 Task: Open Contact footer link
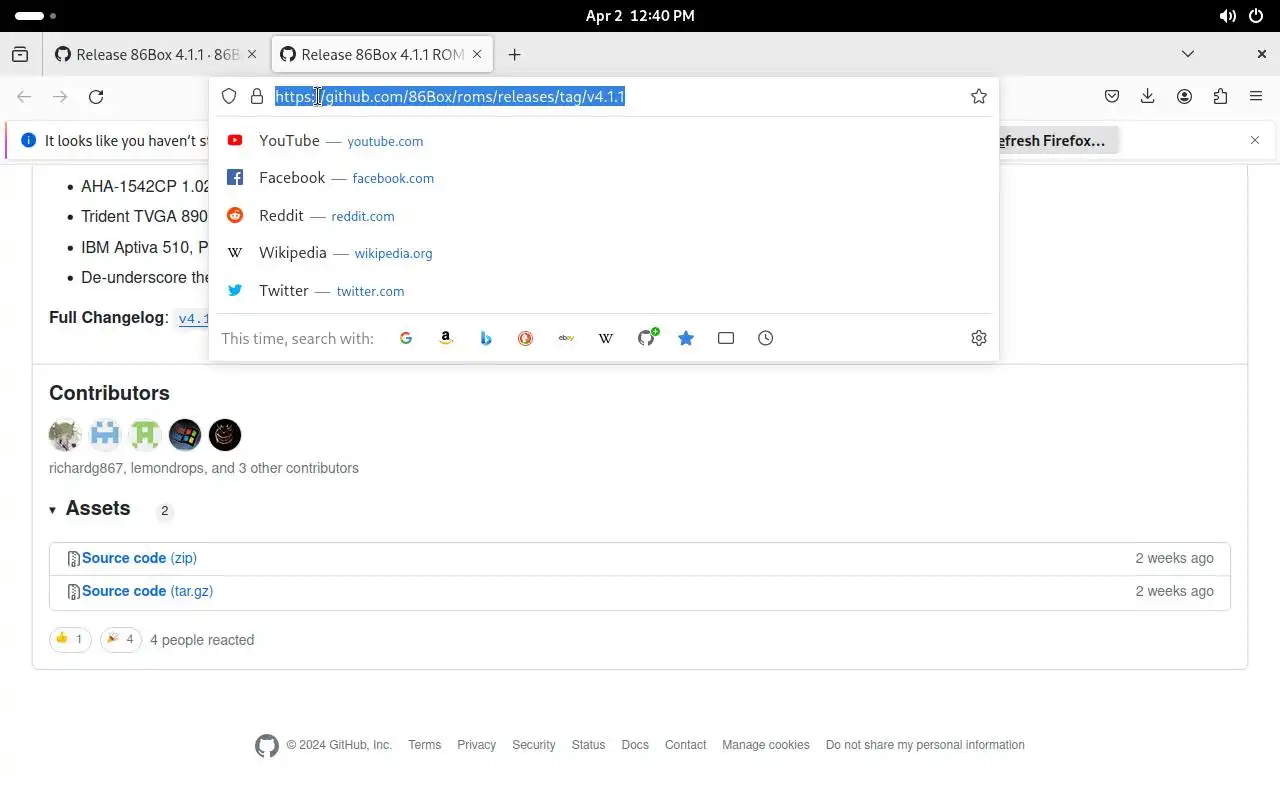[686, 745]
